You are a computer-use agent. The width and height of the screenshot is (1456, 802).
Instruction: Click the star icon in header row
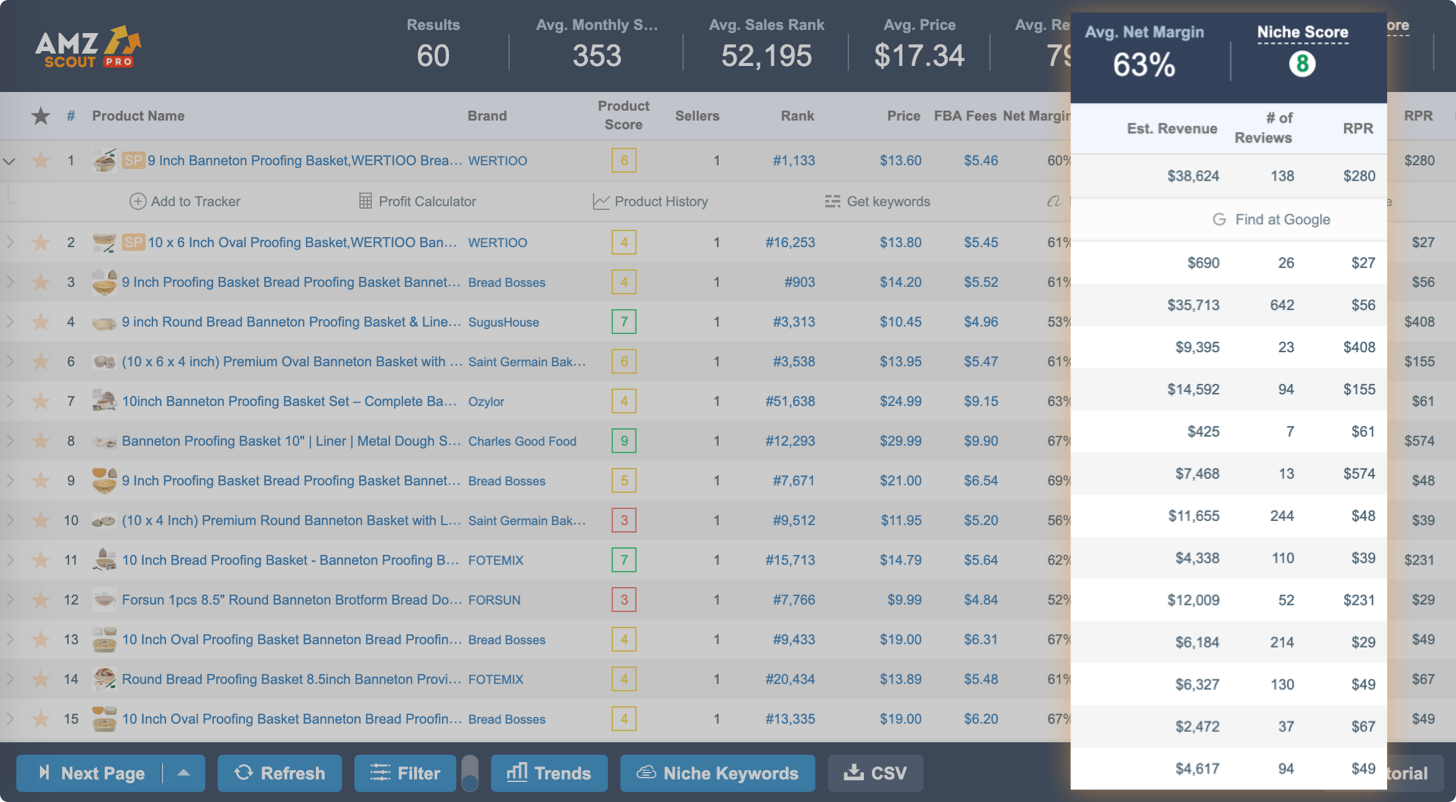(x=40, y=116)
